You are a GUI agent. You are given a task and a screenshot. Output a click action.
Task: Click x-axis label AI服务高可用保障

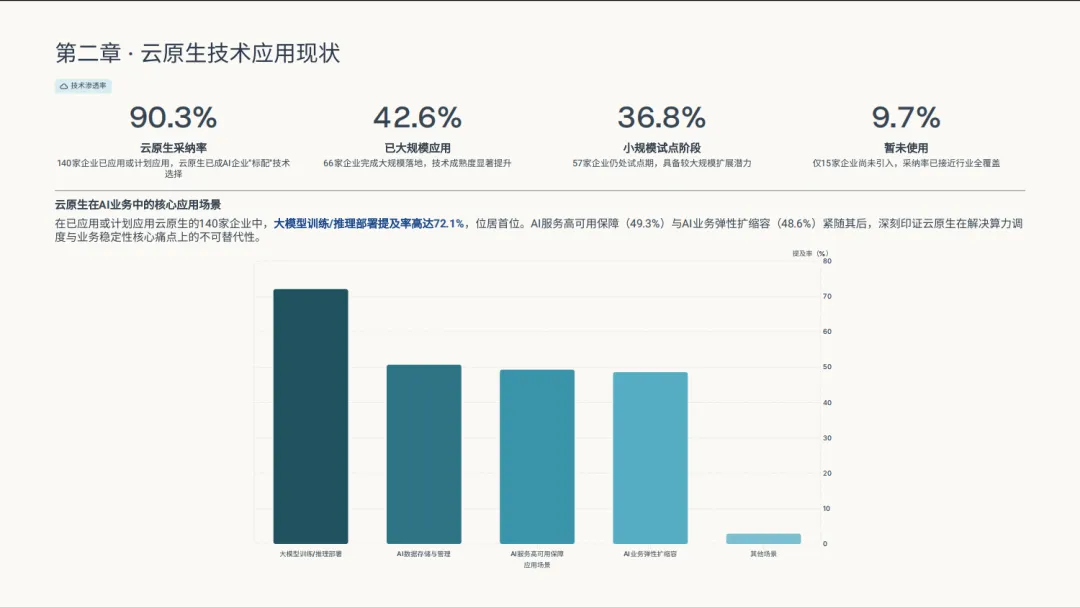click(537, 554)
